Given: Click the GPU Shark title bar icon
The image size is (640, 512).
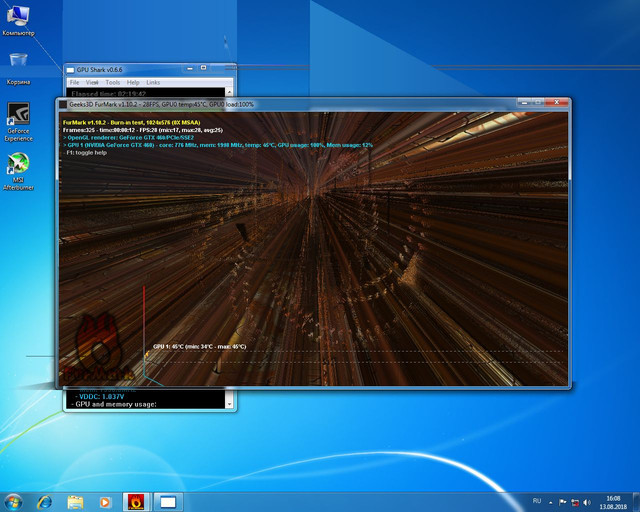Looking at the screenshot, I should (71, 70).
